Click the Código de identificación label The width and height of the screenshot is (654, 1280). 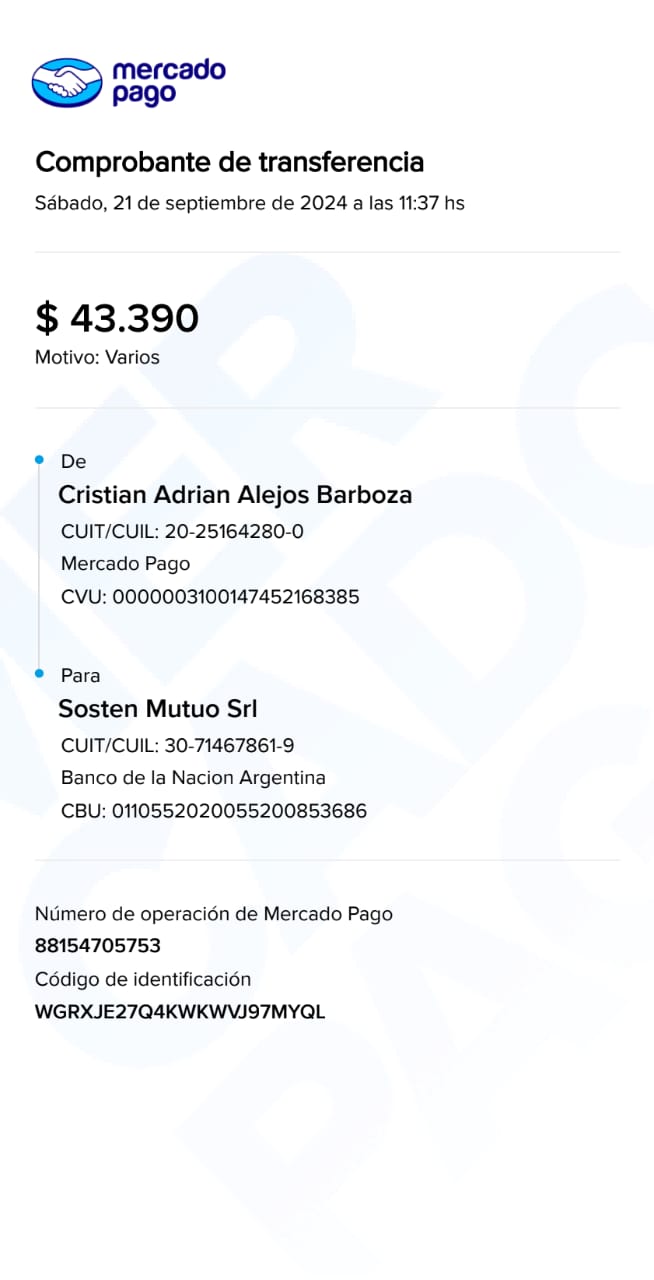[143, 979]
